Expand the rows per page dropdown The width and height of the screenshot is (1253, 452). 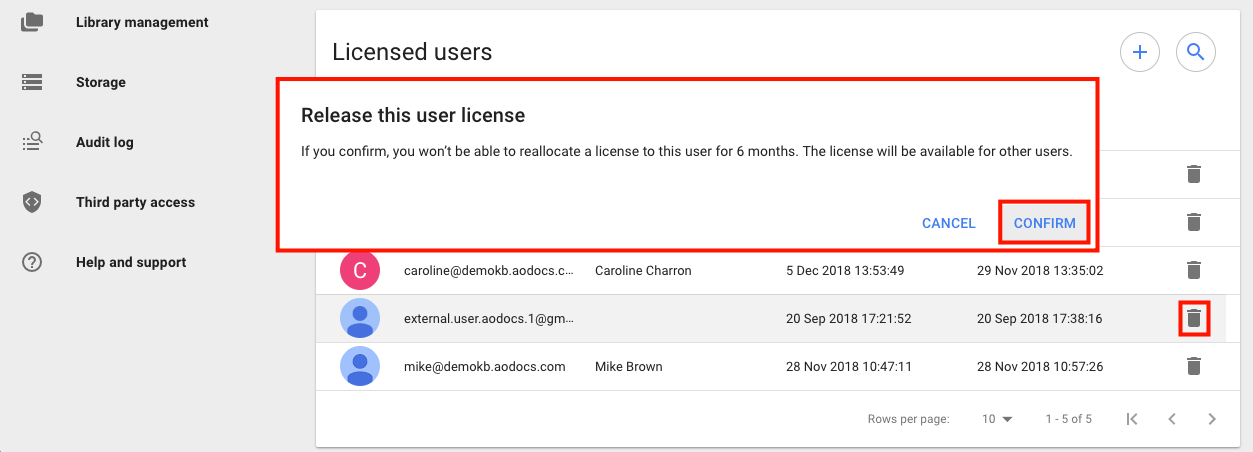point(998,419)
